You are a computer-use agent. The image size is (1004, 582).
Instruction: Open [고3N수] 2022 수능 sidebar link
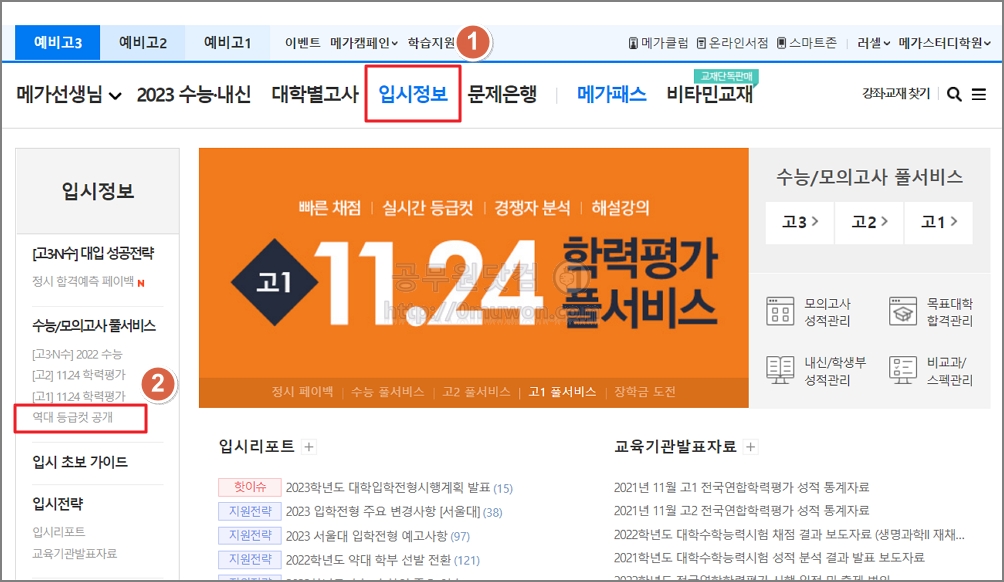(x=77, y=354)
